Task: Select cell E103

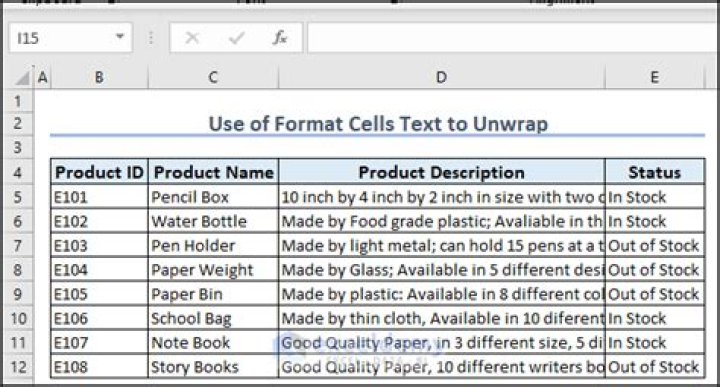Action: (99, 246)
